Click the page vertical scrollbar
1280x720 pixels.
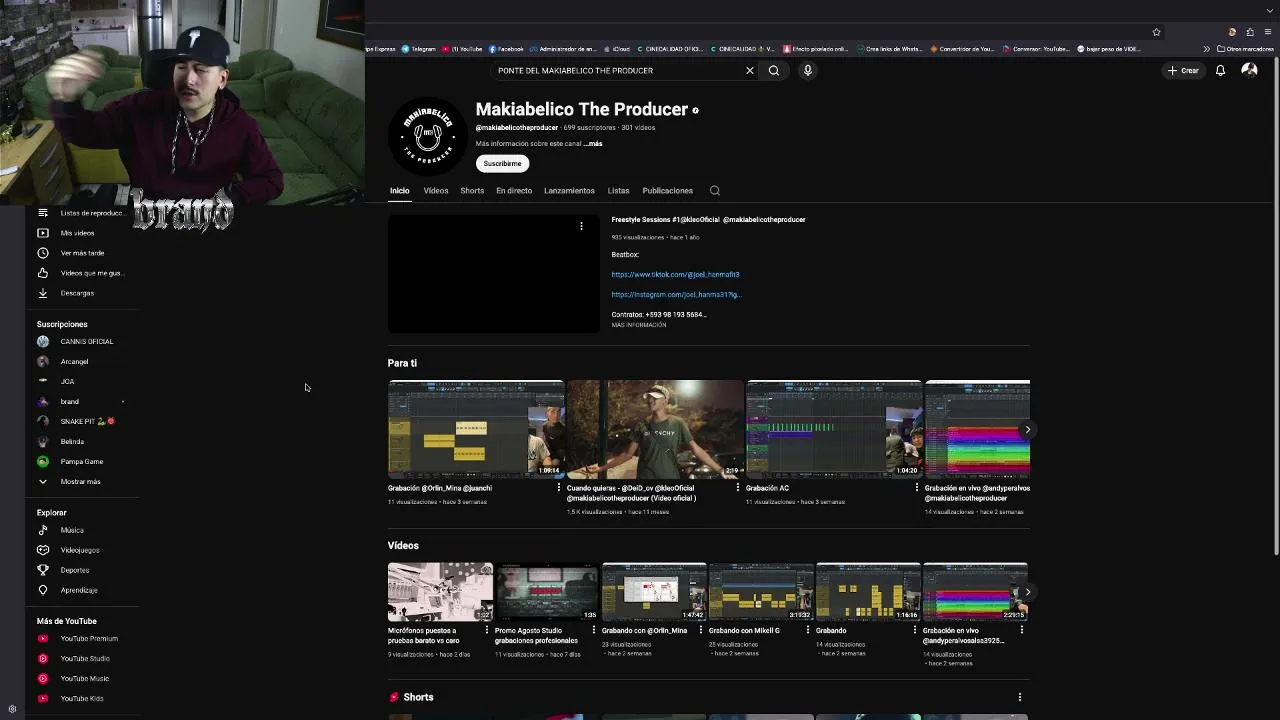[1275, 305]
